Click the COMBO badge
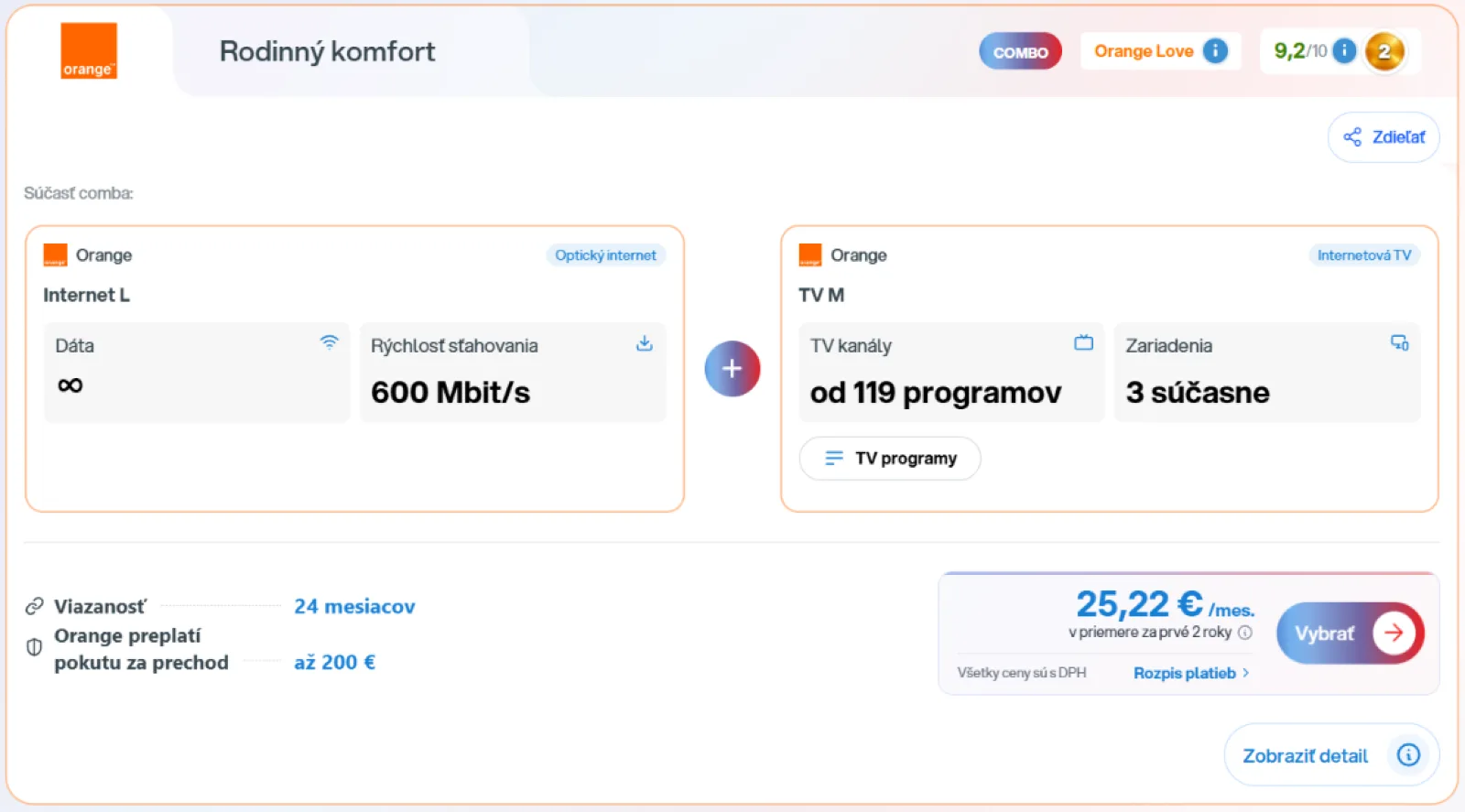 1020,51
